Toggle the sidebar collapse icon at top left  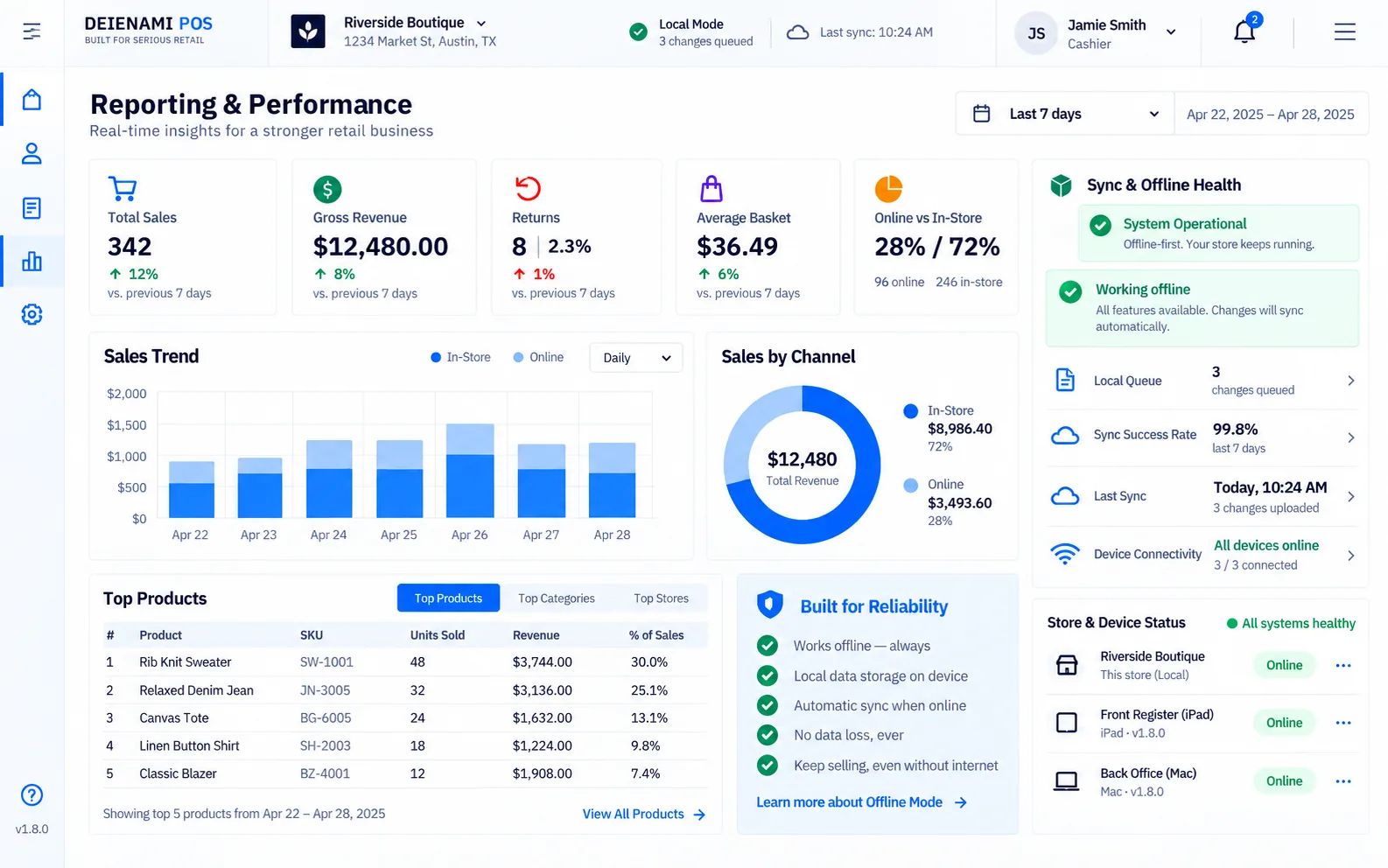click(32, 31)
